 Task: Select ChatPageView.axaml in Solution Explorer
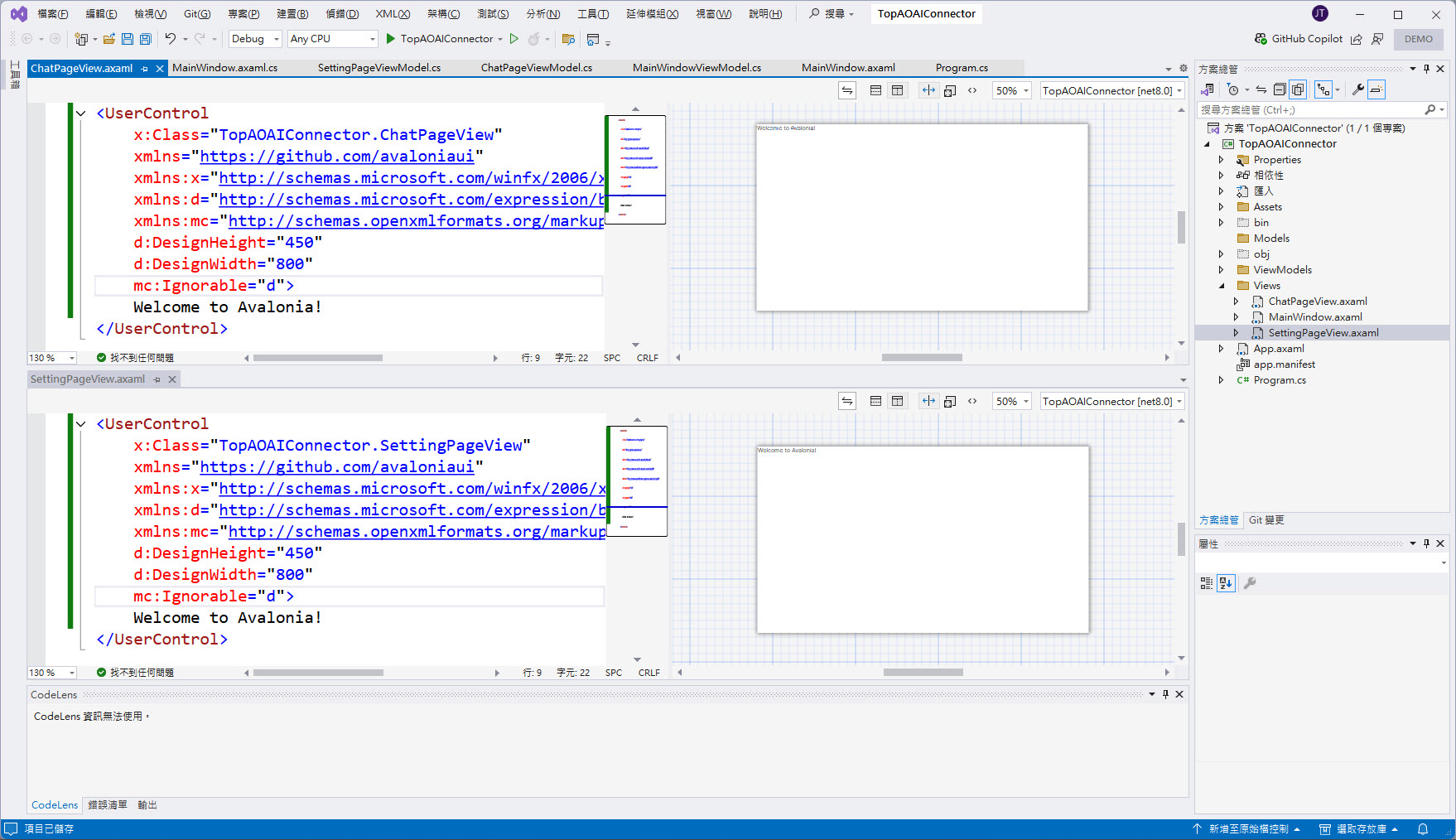click(x=1318, y=302)
